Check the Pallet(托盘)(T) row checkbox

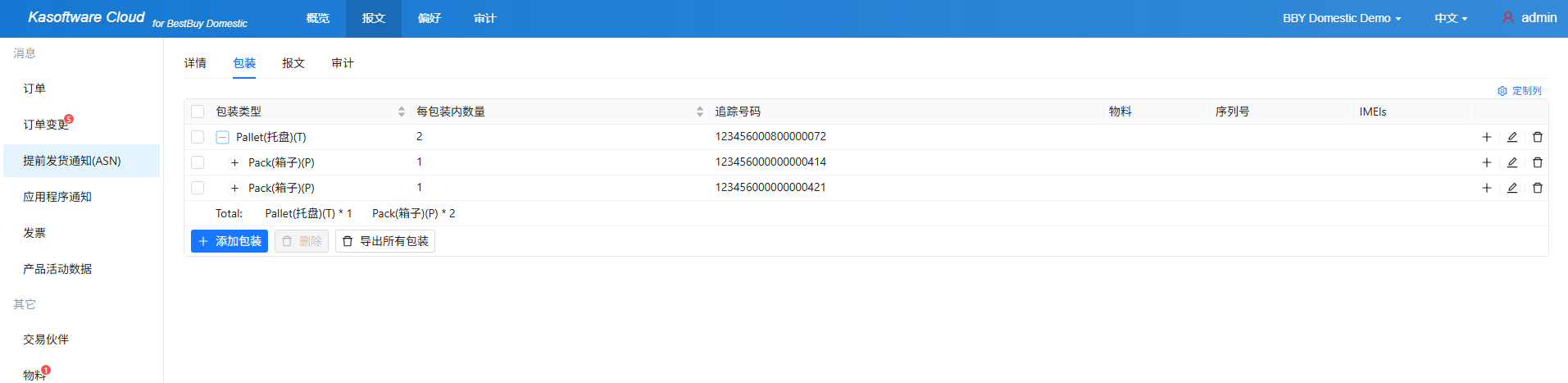198,137
